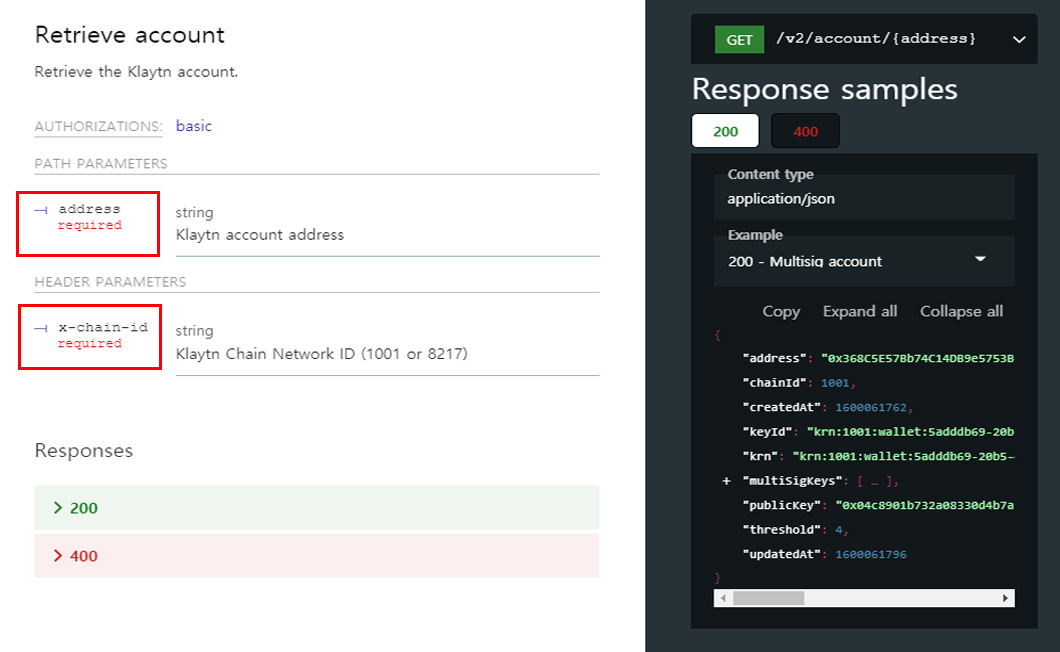Click the scrollbar right arrow
This screenshot has width=1060, height=652.
pyautogui.click(x=1005, y=598)
